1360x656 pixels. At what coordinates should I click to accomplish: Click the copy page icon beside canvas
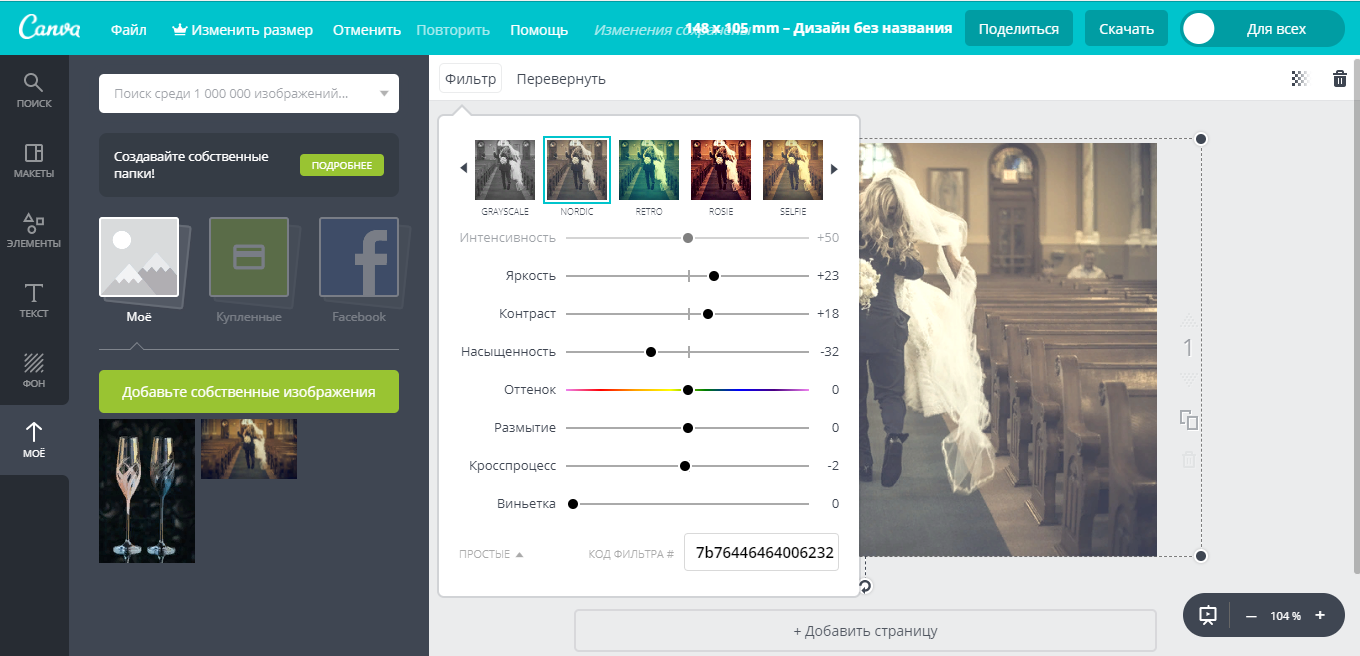[1188, 420]
